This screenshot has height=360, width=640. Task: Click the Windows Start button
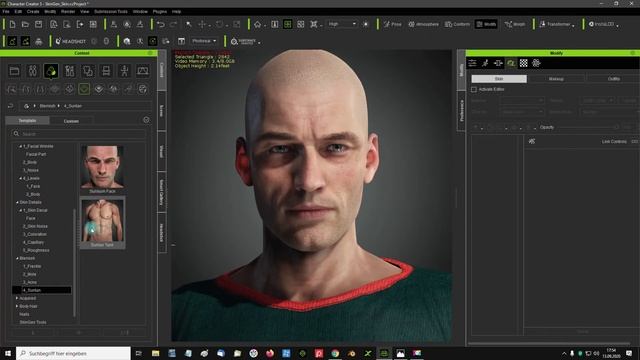pyautogui.click(x=7, y=353)
